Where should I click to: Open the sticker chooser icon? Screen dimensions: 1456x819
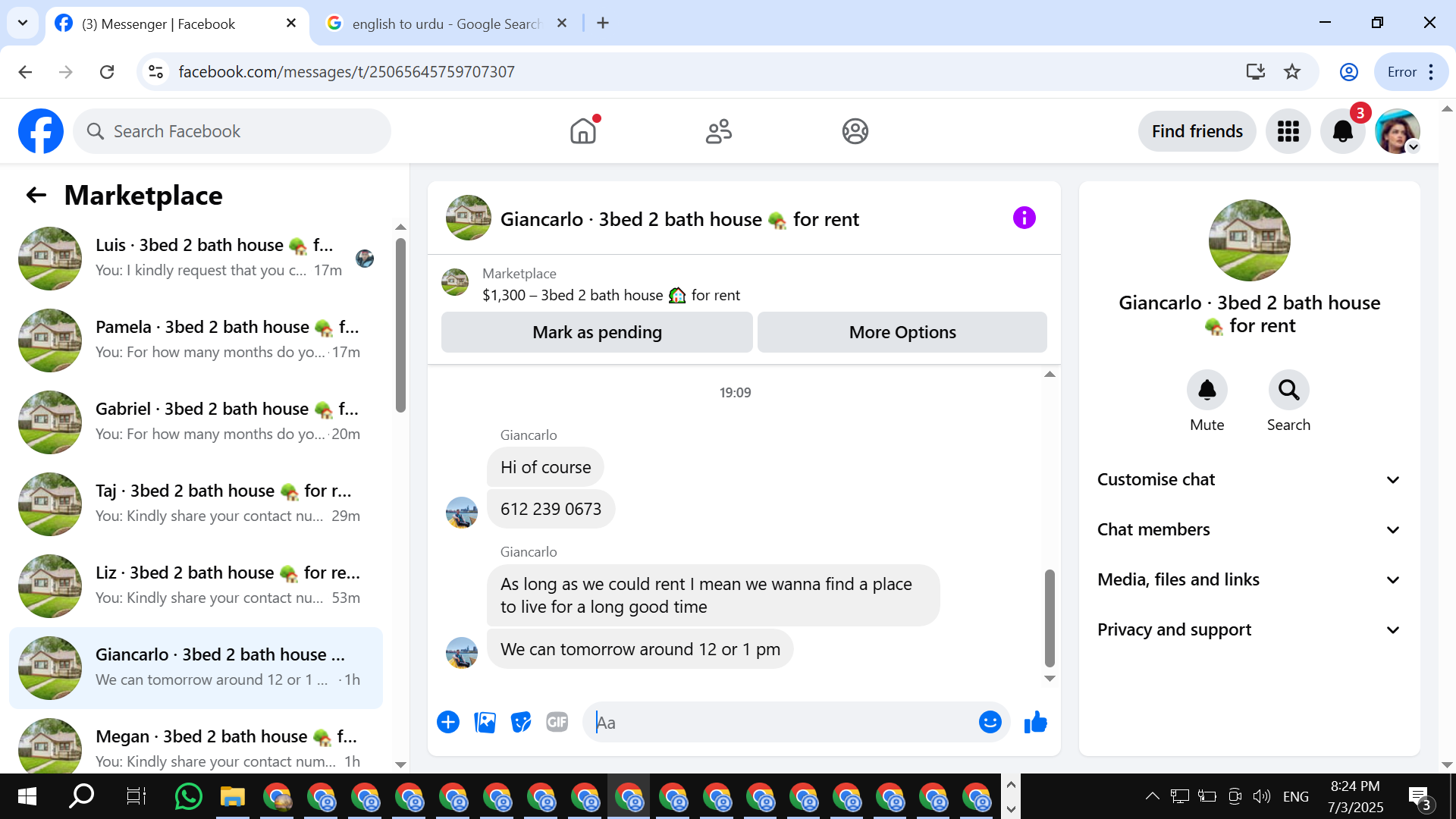521,723
